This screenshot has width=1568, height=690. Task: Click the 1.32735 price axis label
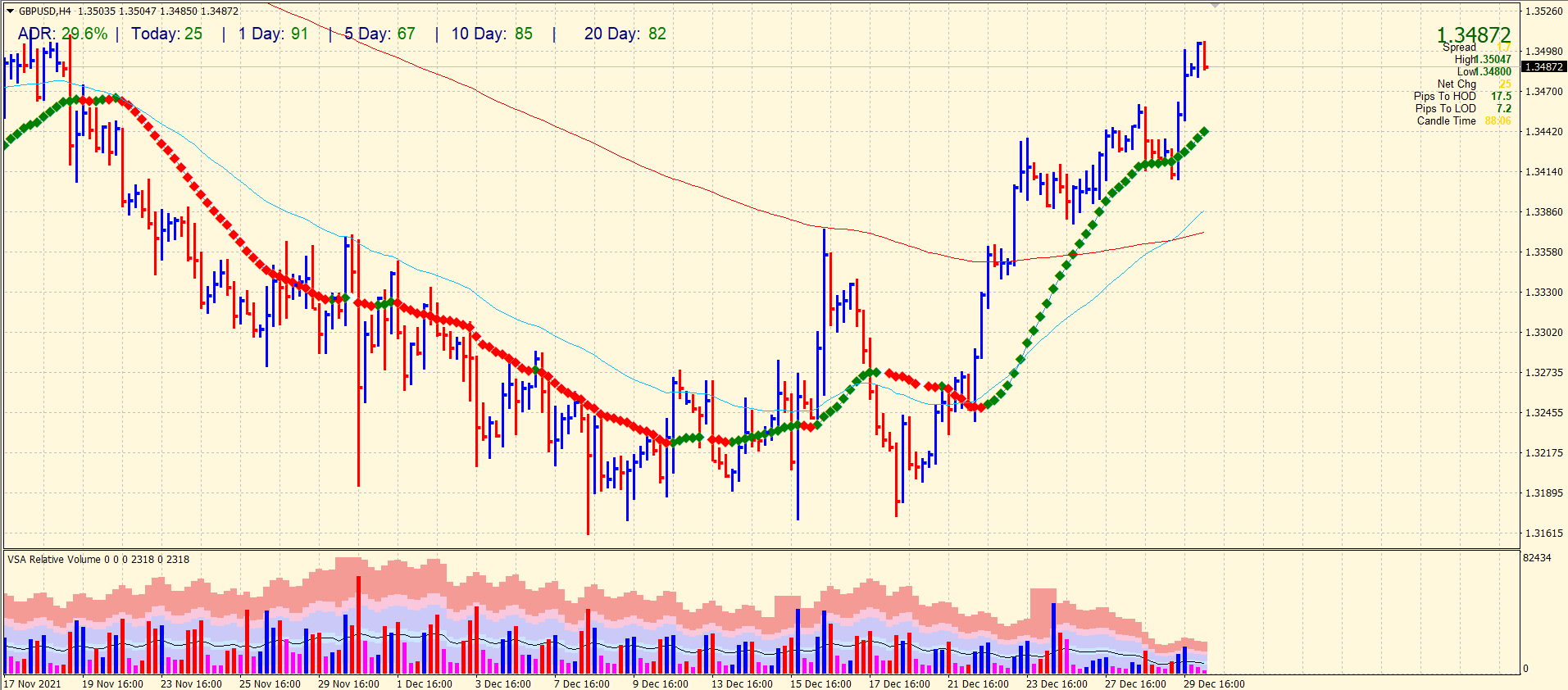[x=1544, y=373]
